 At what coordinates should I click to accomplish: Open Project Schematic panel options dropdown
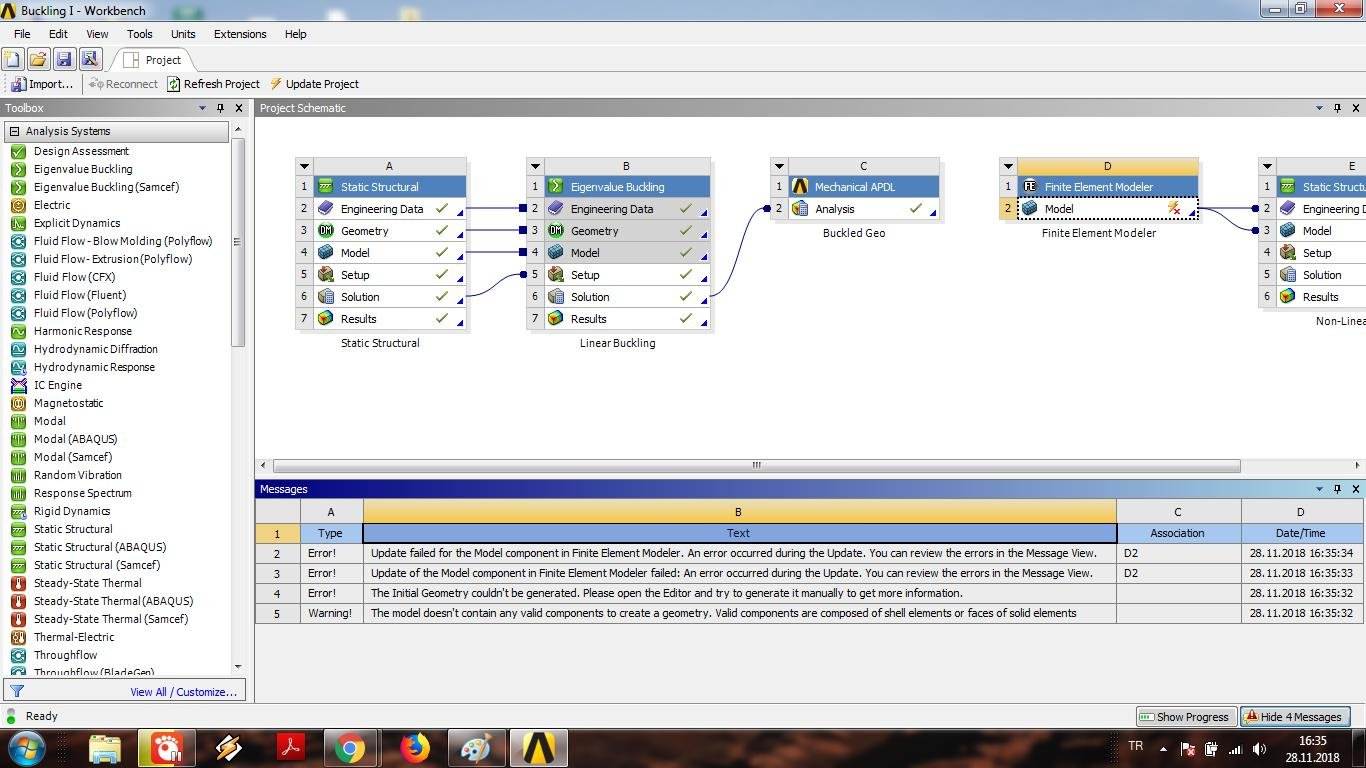pos(1320,108)
